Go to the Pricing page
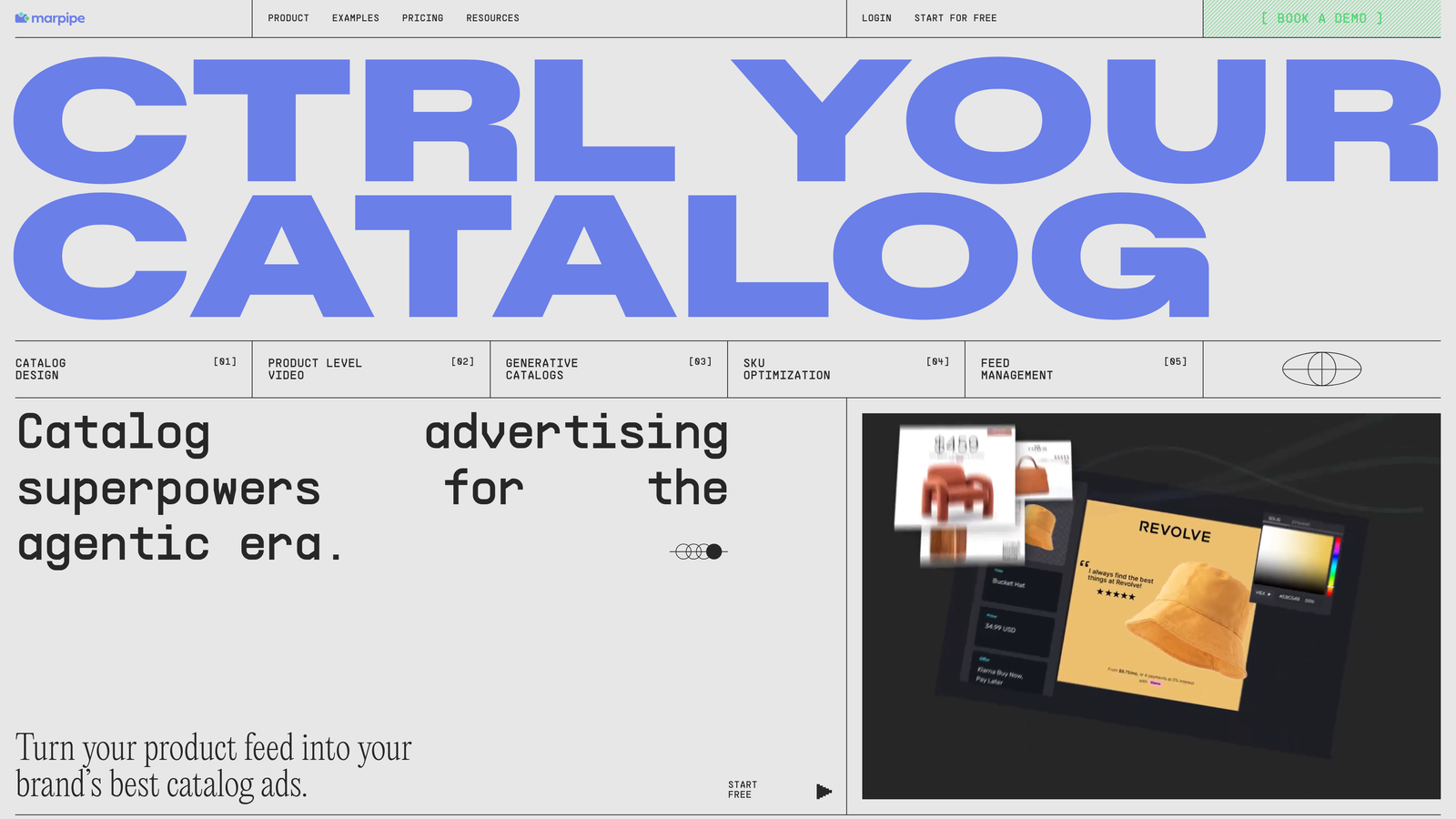This screenshot has width=1456, height=819. point(422,18)
